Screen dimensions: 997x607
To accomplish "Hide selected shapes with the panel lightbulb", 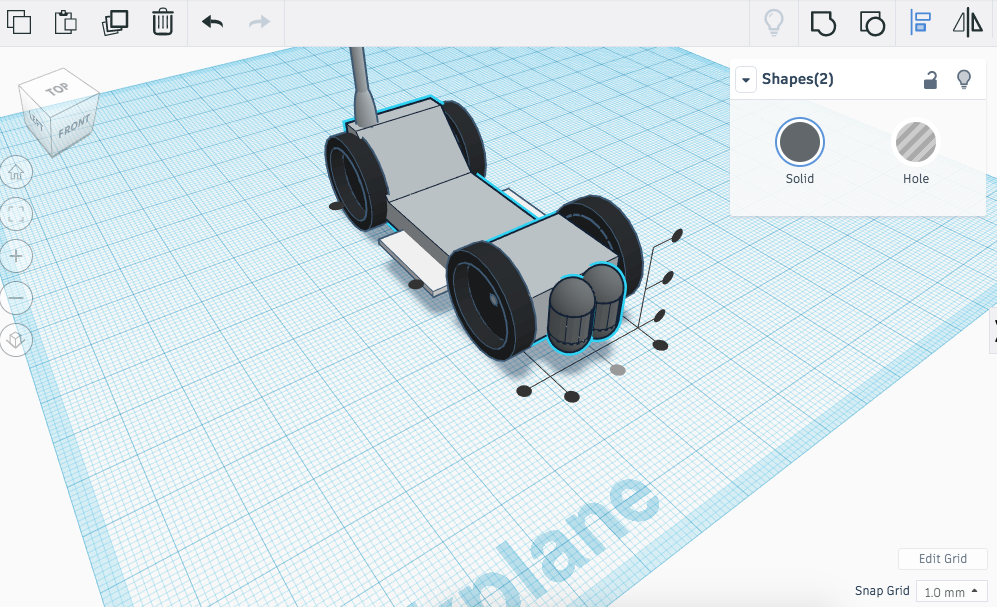I will (x=964, y=79).
